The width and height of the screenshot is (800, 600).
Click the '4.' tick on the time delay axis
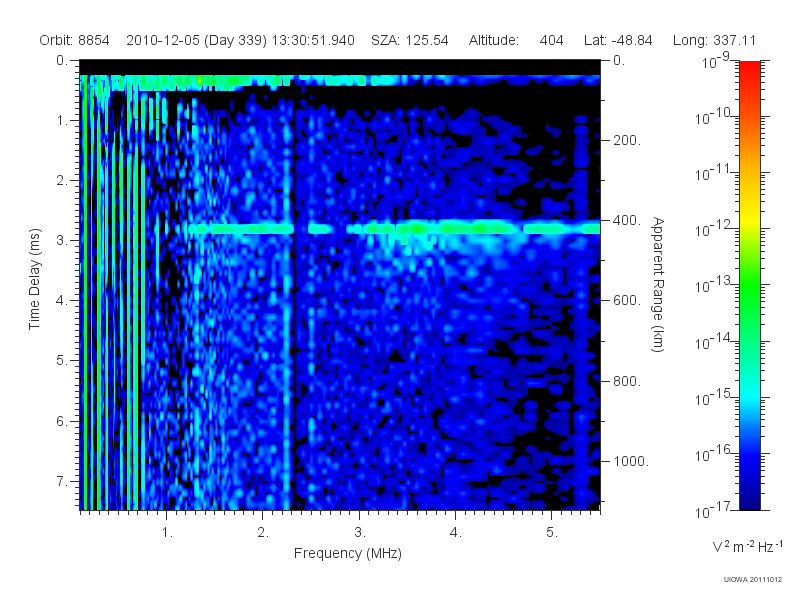point(62,301)
